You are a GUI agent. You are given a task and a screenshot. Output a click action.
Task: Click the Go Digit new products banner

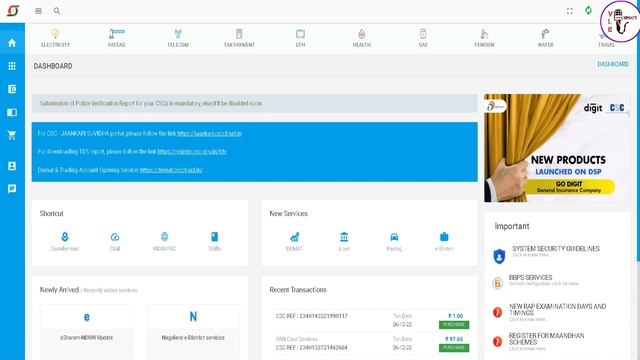point(557,148)
